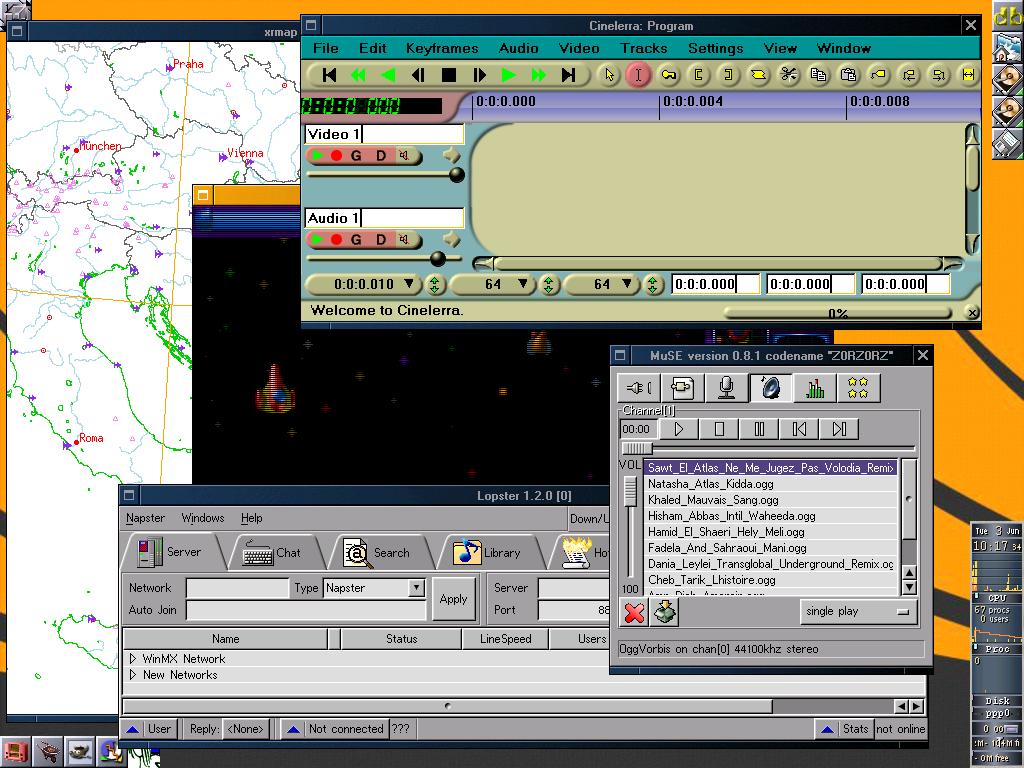Click the stop button in Cinelerra transport

coord(449,75)
